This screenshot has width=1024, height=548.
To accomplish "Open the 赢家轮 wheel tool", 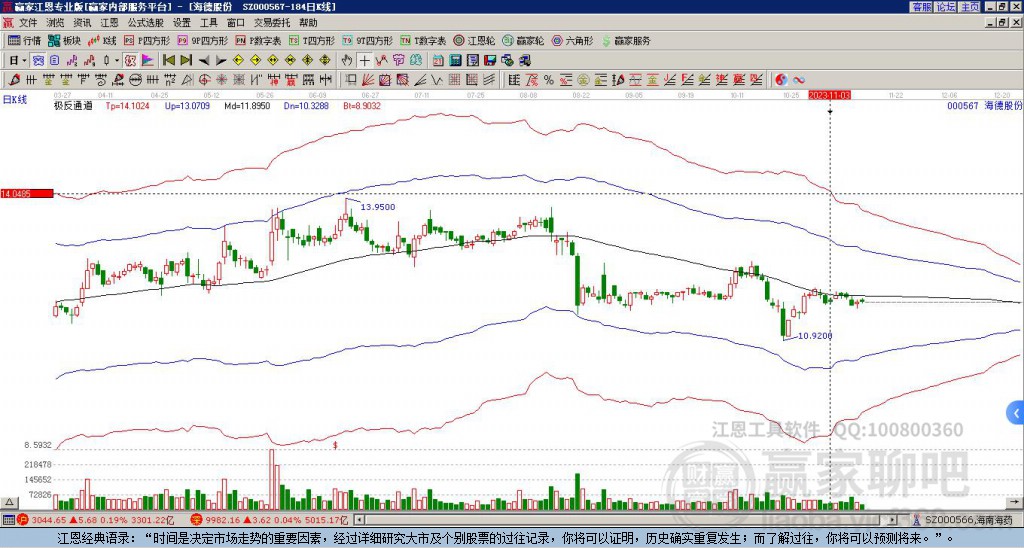I will point(523,40).
